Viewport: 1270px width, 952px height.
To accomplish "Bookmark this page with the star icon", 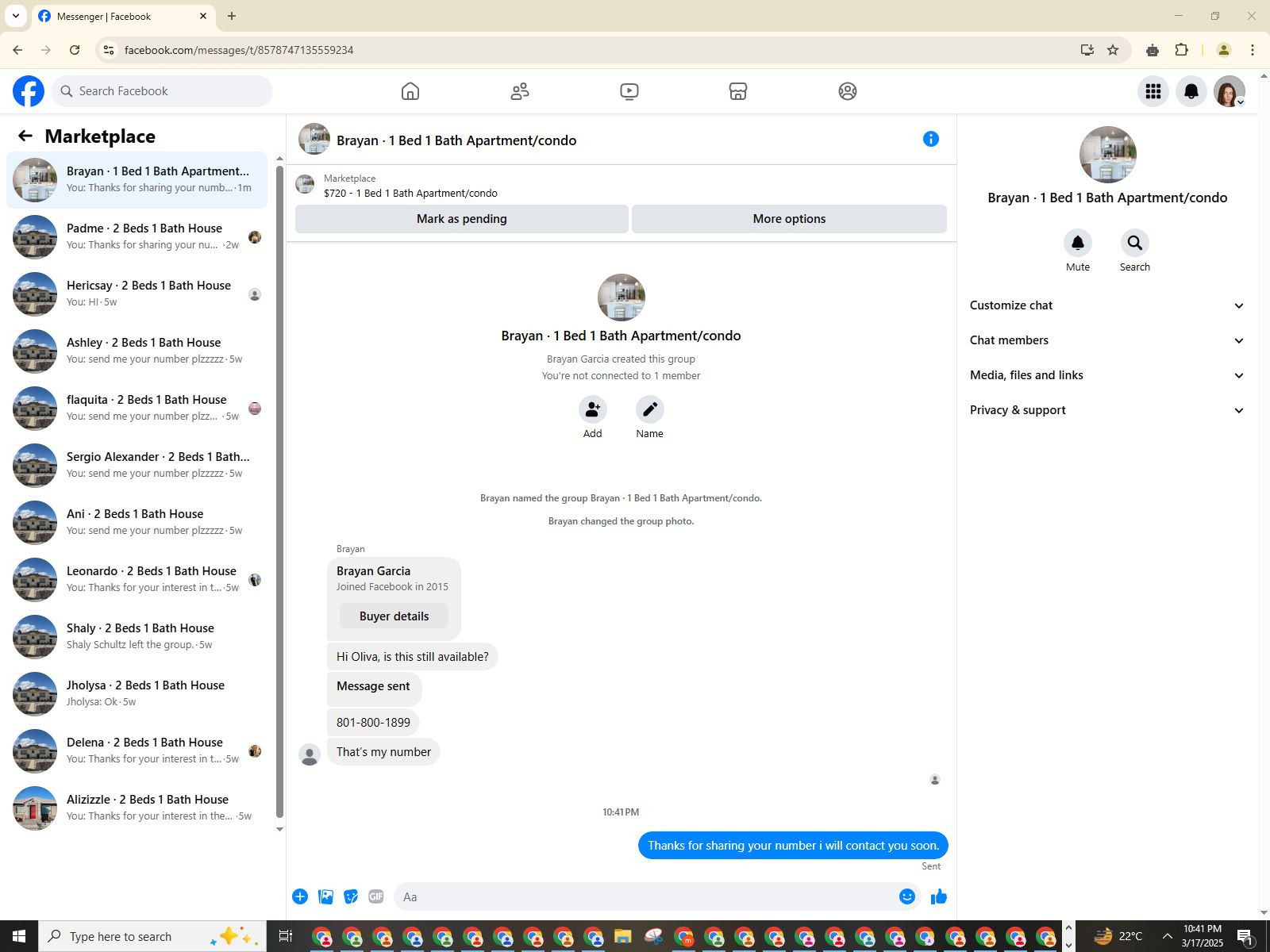I will pos(1113,50).
